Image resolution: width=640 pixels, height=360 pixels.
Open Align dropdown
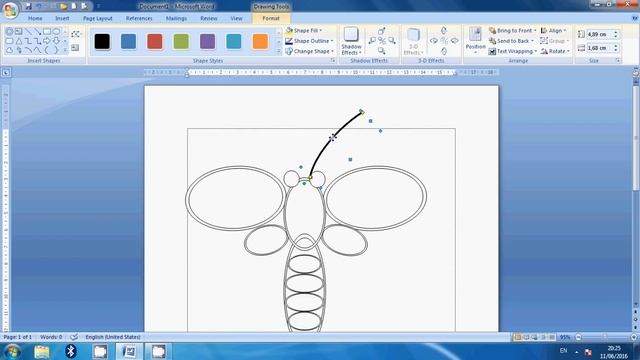pos(553,31)
